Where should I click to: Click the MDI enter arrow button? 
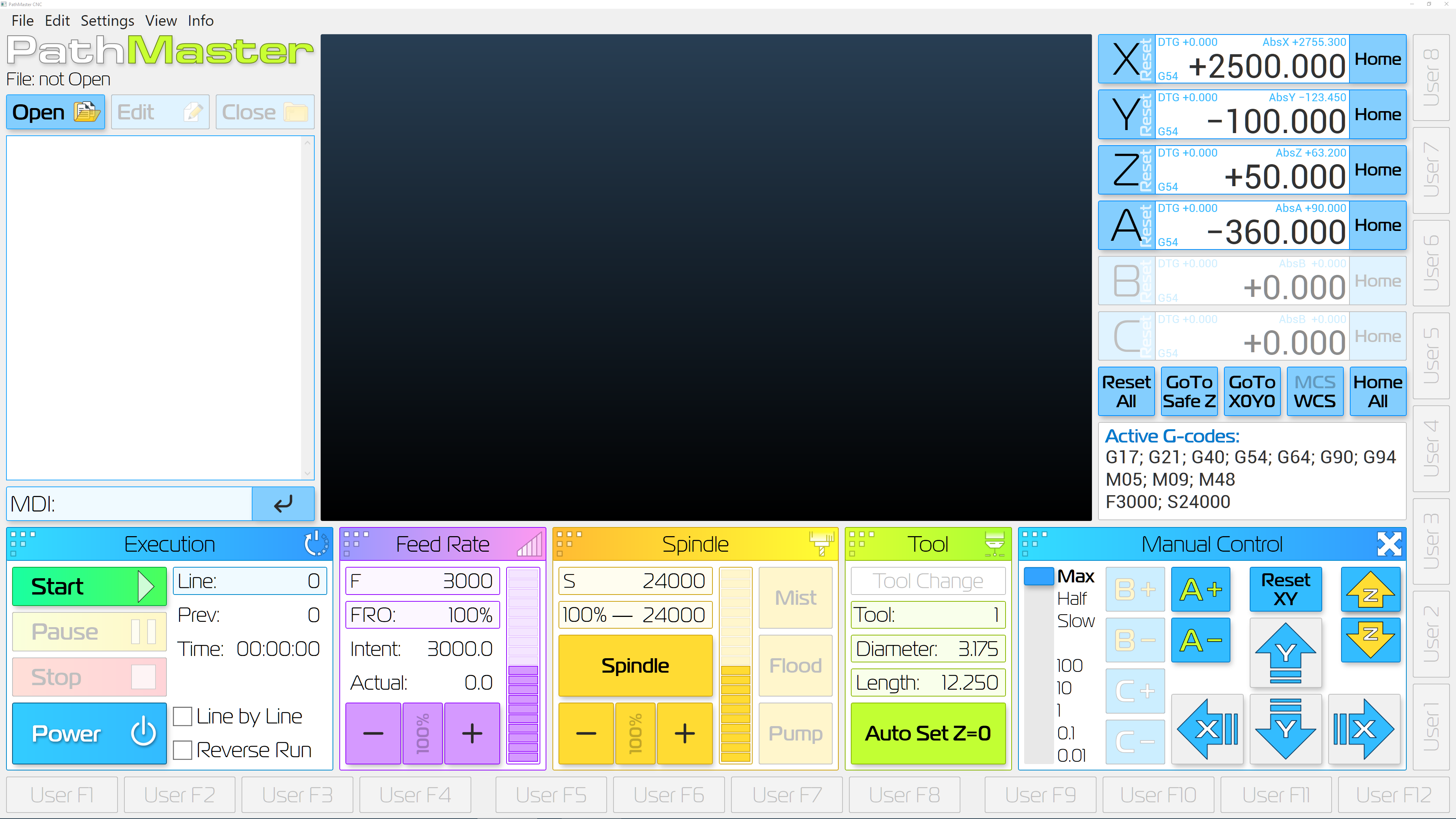click(282, 503)
